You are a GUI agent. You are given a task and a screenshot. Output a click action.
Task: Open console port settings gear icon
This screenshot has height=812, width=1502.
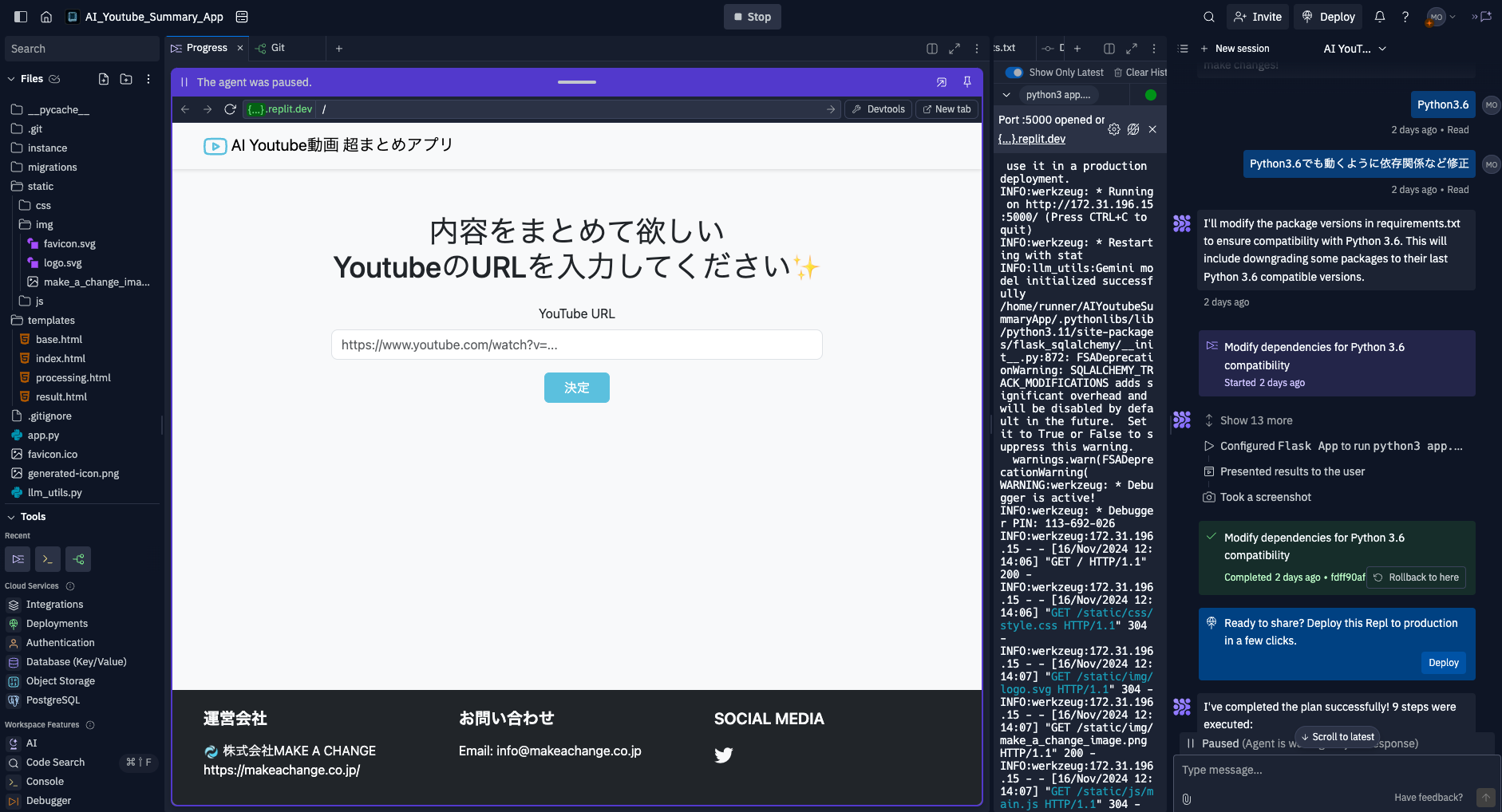[x=1113, y=129]
